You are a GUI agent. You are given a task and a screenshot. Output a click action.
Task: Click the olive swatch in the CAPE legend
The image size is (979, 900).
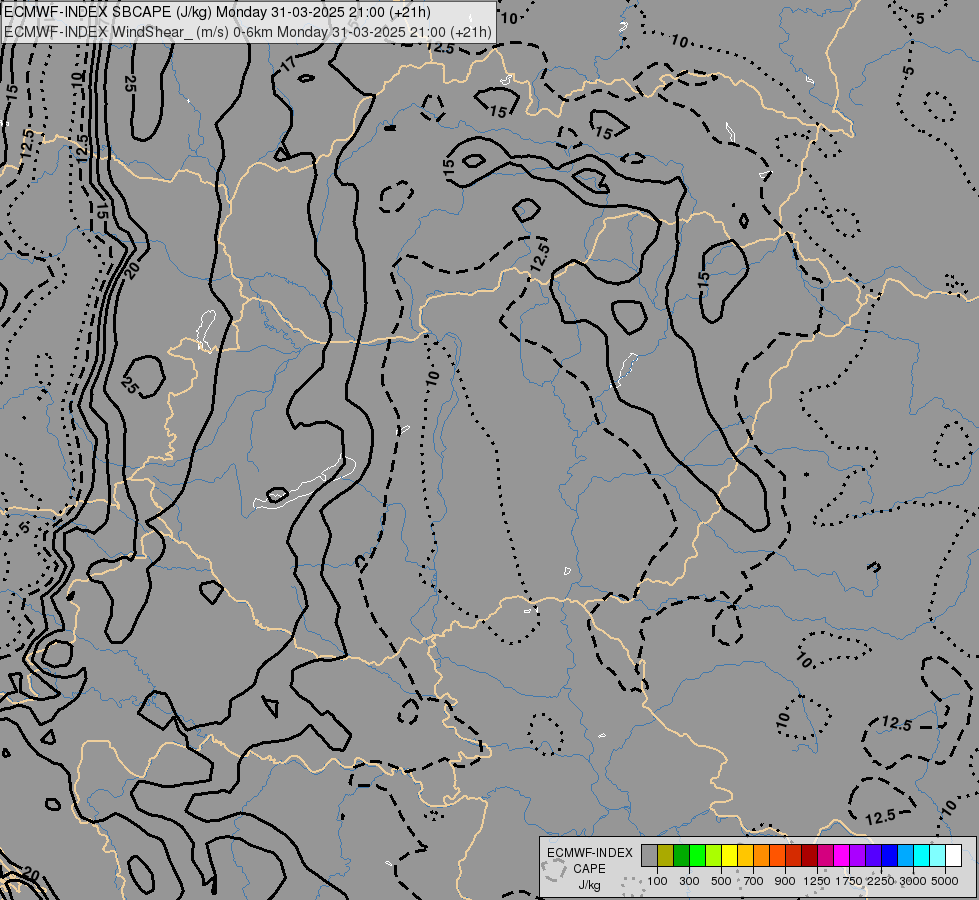click(666, 855)
